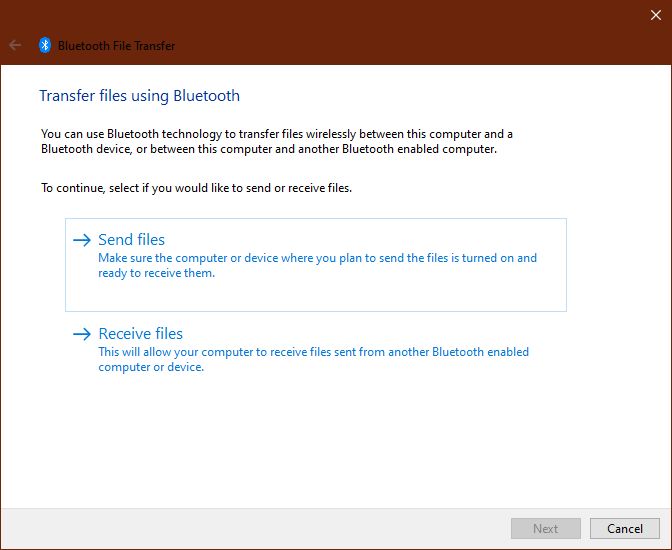Click the 'Bluetooth File Transfer' window title text
The image size is (672, 550).
(116, 46)
